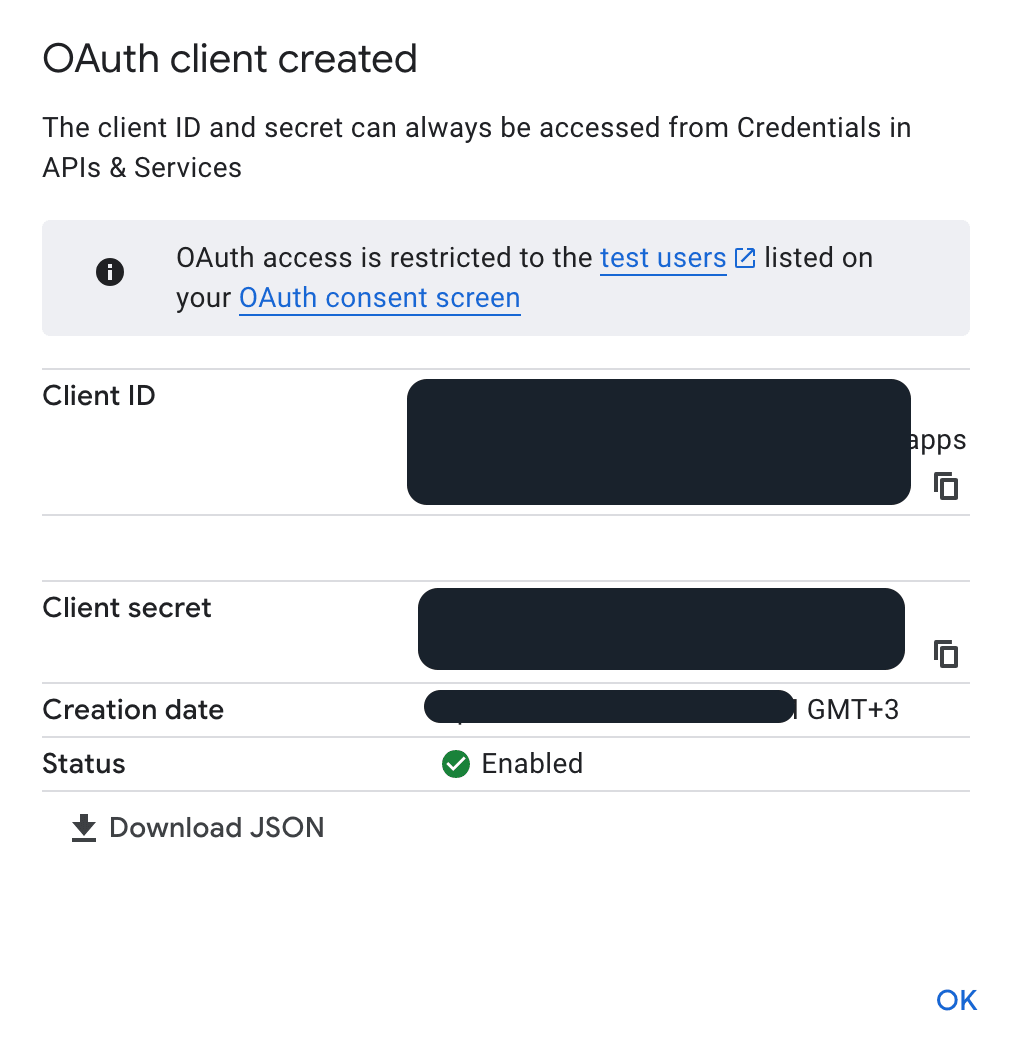Viewport: 1012px width, 1042px height.
Task: Click the download arrow icon
Action: tap(84, 828)
